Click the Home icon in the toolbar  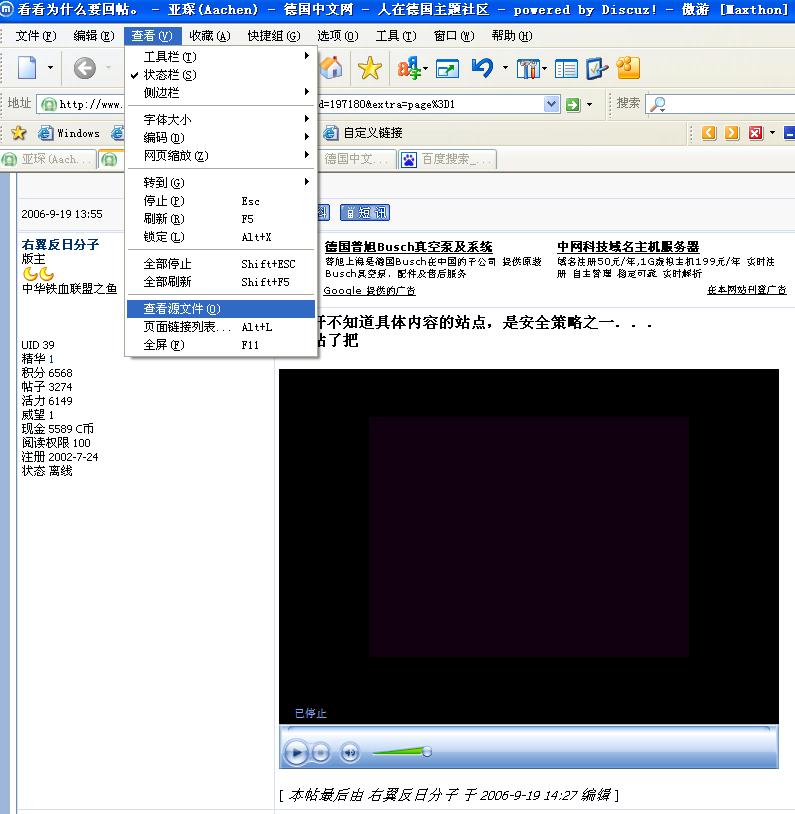pyautogui.click(x=331, y=68)
